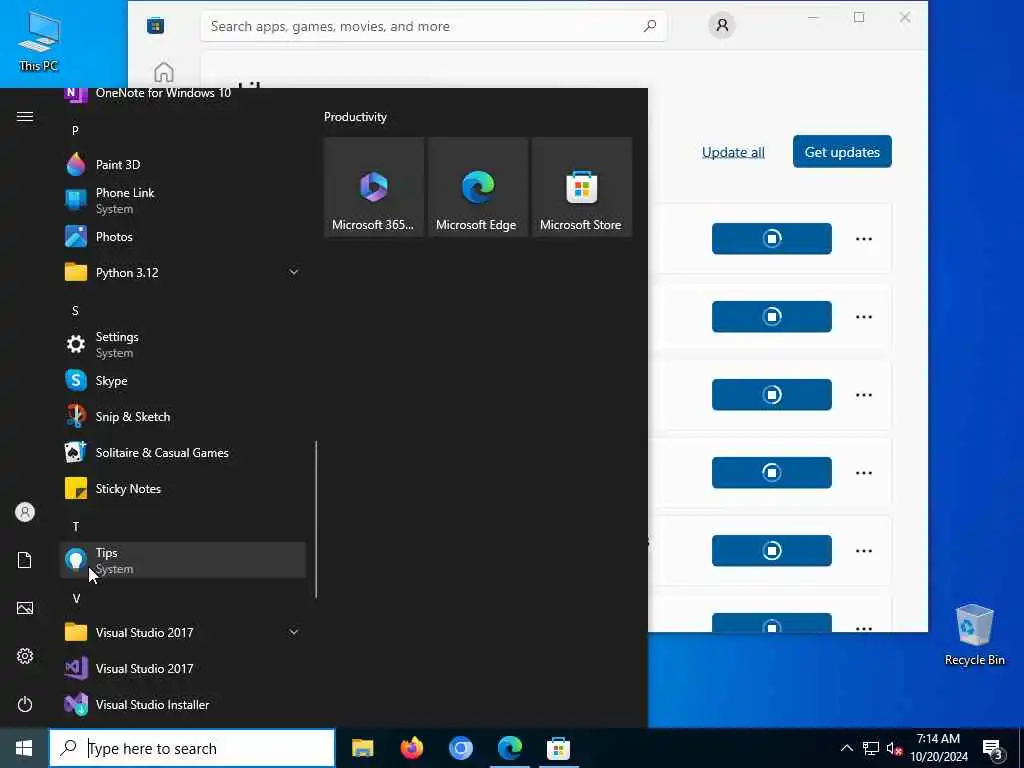Viewport: 1024px width, 768px height.
Task: Open more options for first update item
Action: click(863, 238)
